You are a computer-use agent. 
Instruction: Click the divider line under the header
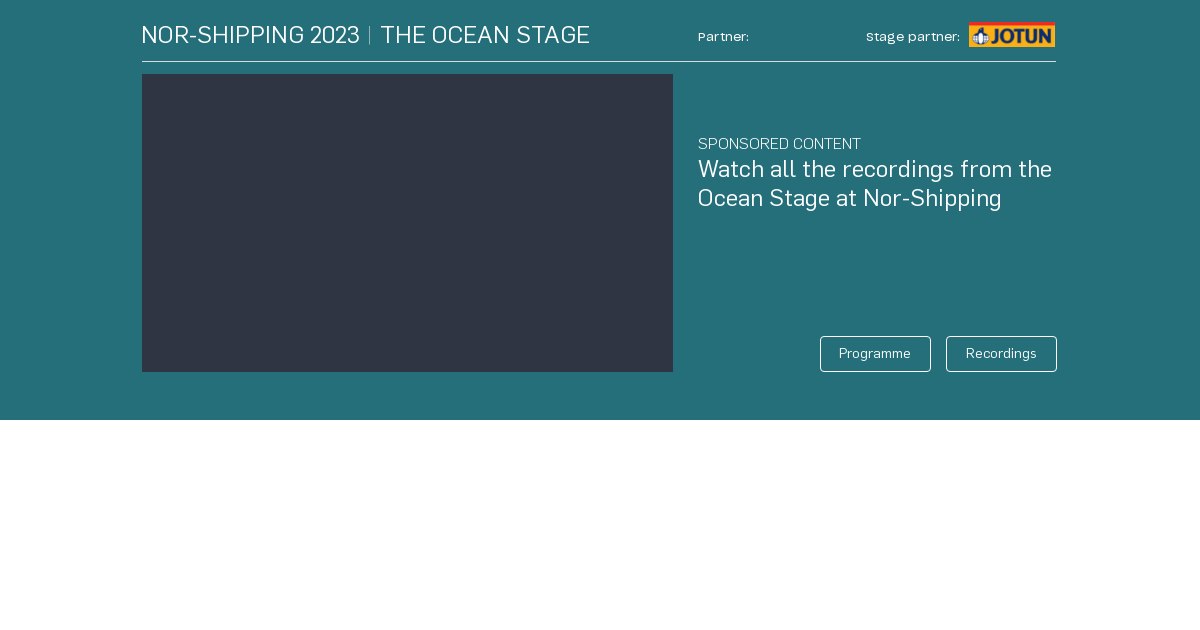click(x=599, y=62)
